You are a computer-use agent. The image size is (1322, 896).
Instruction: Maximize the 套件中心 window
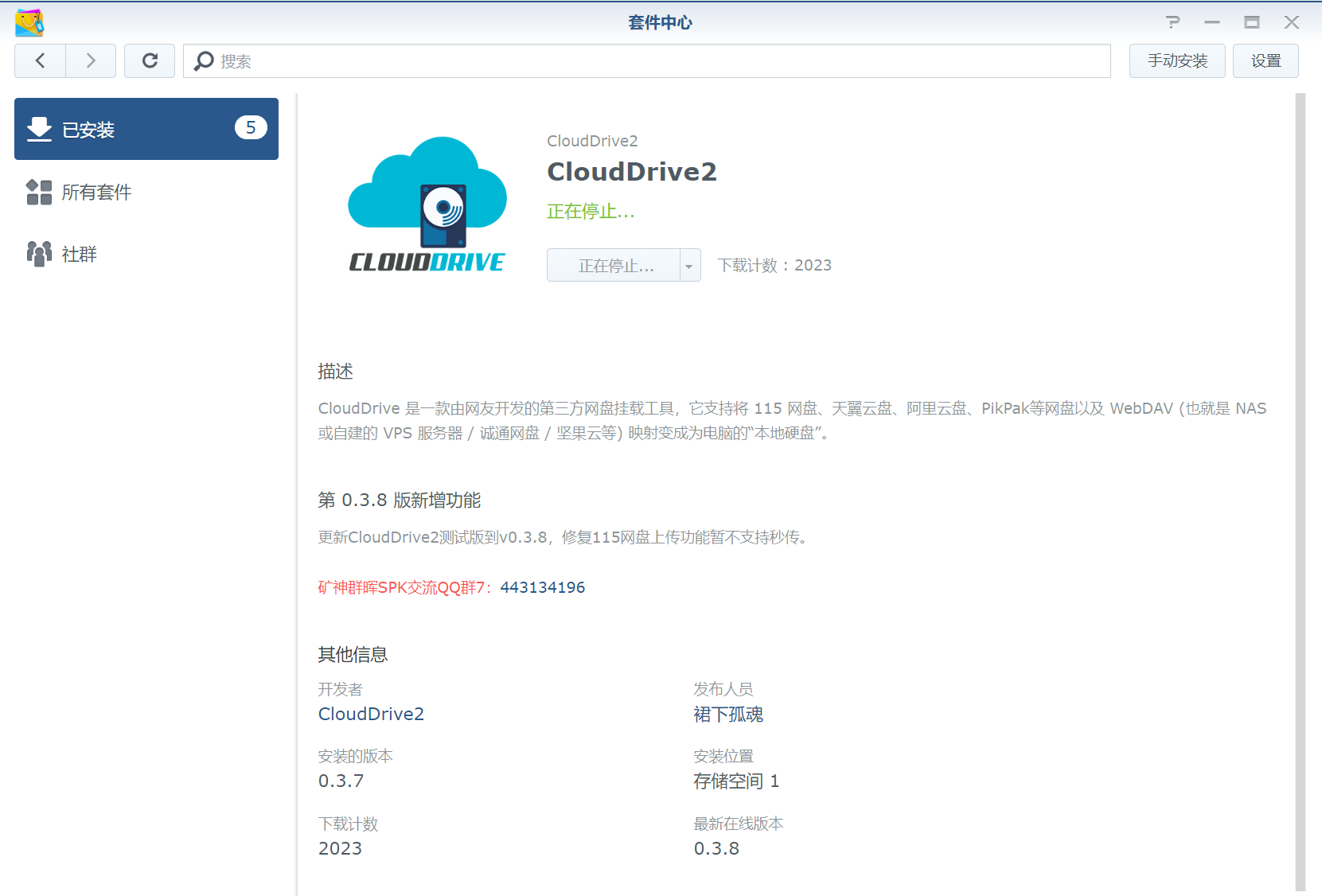pyautogui.click(x=1252, y=22)
